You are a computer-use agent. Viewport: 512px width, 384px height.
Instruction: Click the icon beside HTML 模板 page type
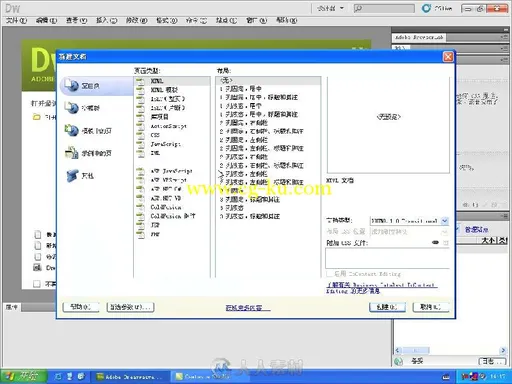[141, 90]
